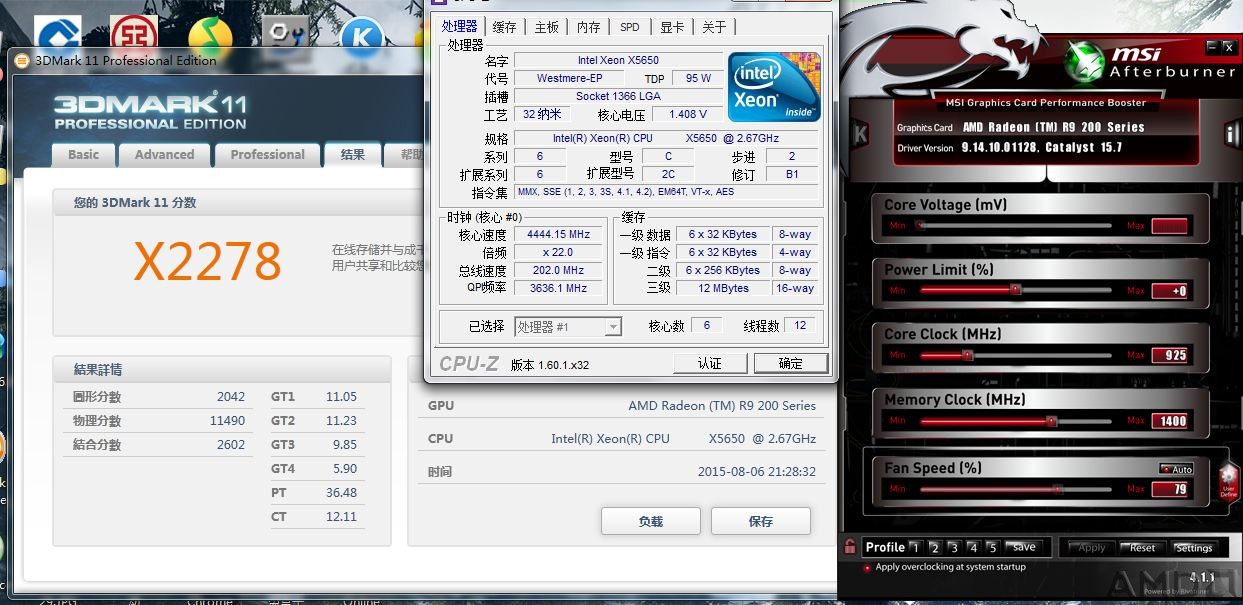Open the fan User Define gear icon
Image resolution: width=1243 pixels, height=605 pixels.
point(1228,482)
